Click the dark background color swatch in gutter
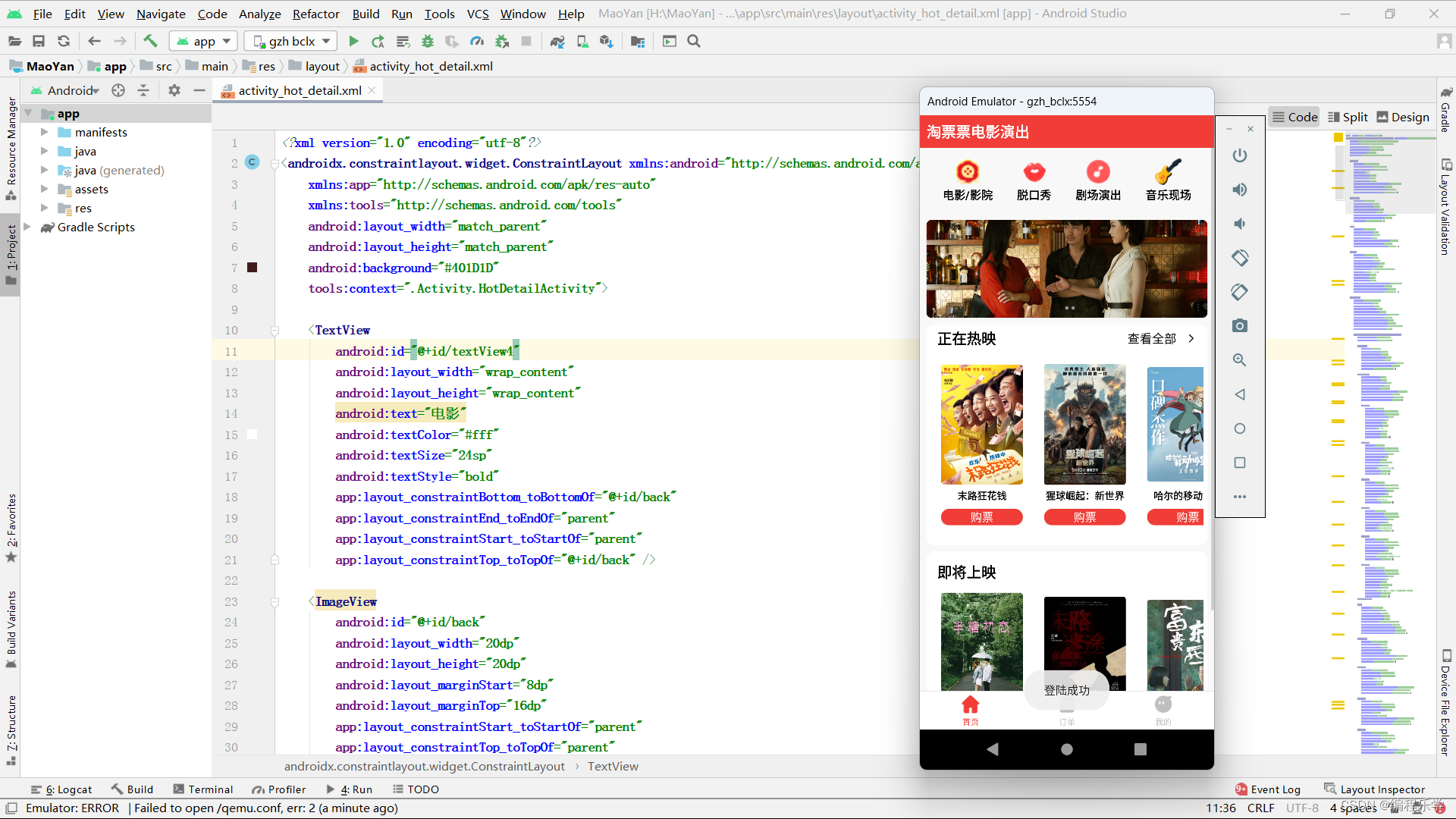 pos(253,268)
